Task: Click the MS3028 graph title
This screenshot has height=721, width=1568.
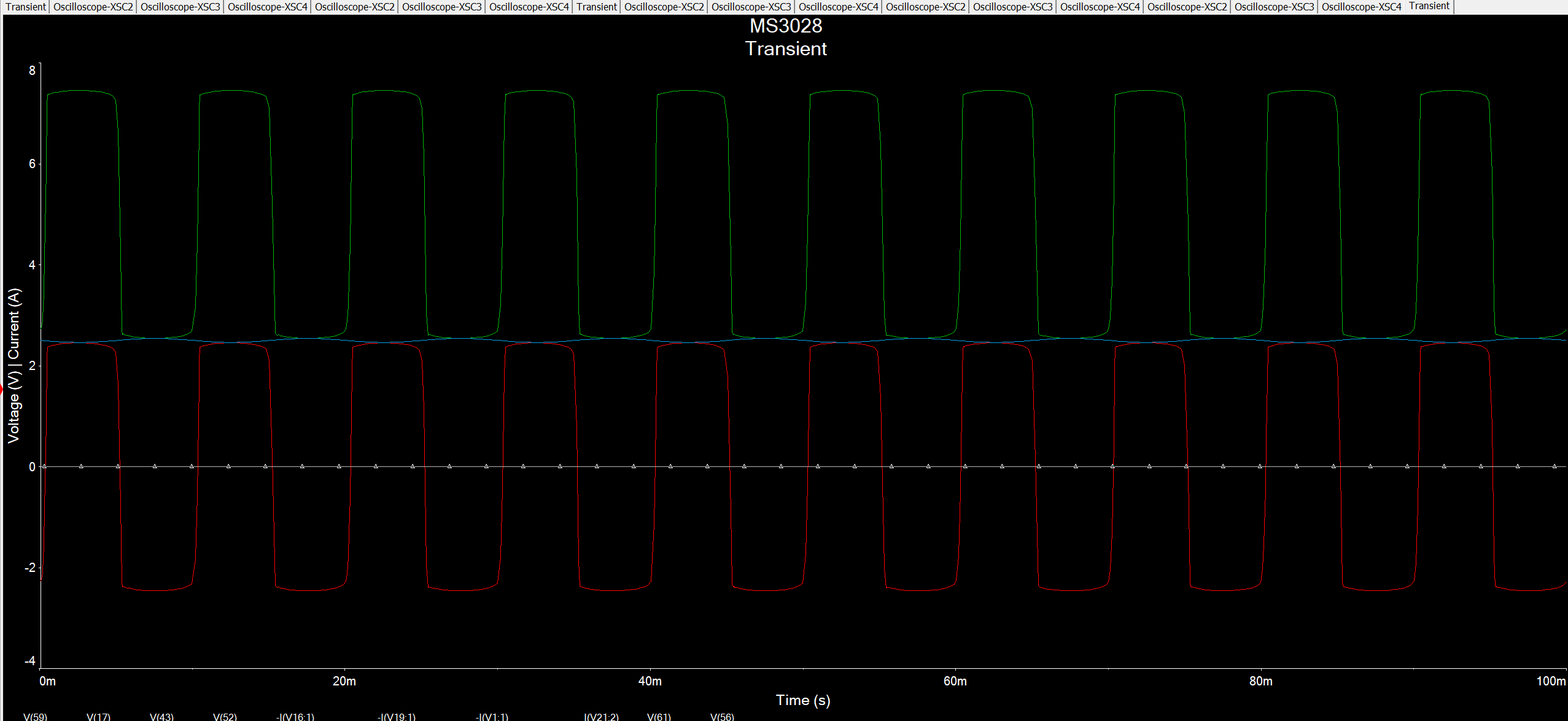Action: point(786,26)
